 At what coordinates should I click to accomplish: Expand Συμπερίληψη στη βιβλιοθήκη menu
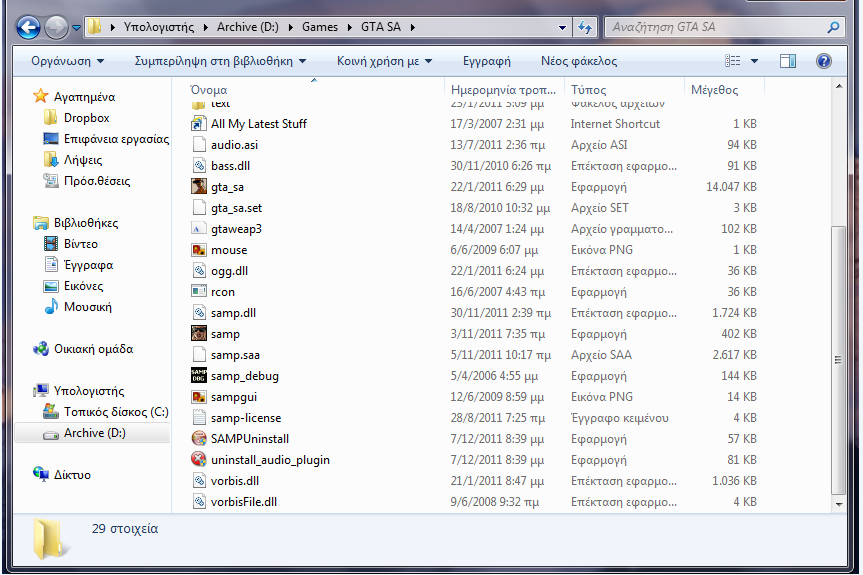pyautogui.click(x=220, y=61)
